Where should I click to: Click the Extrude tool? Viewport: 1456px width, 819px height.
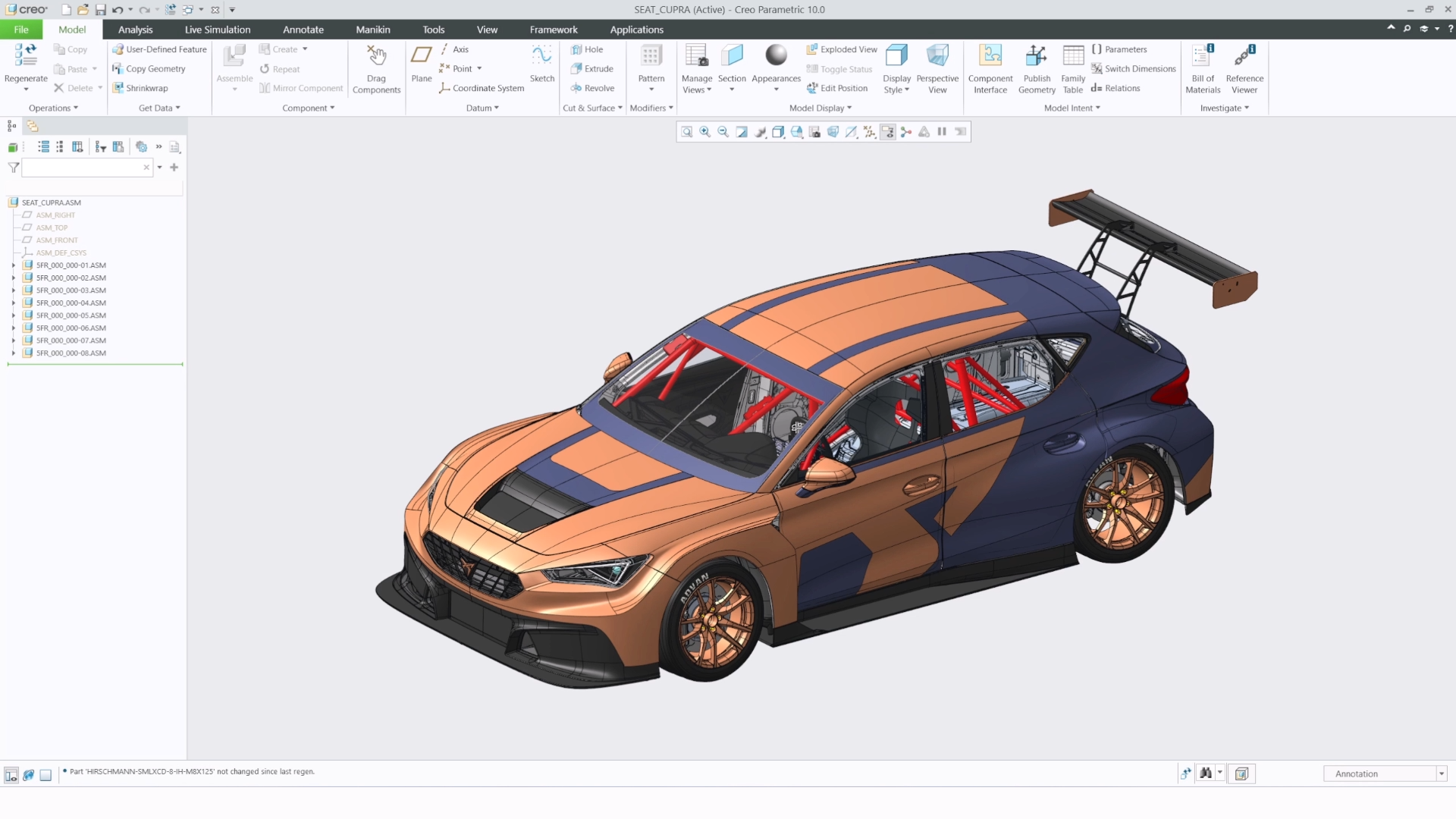(591, 69)
